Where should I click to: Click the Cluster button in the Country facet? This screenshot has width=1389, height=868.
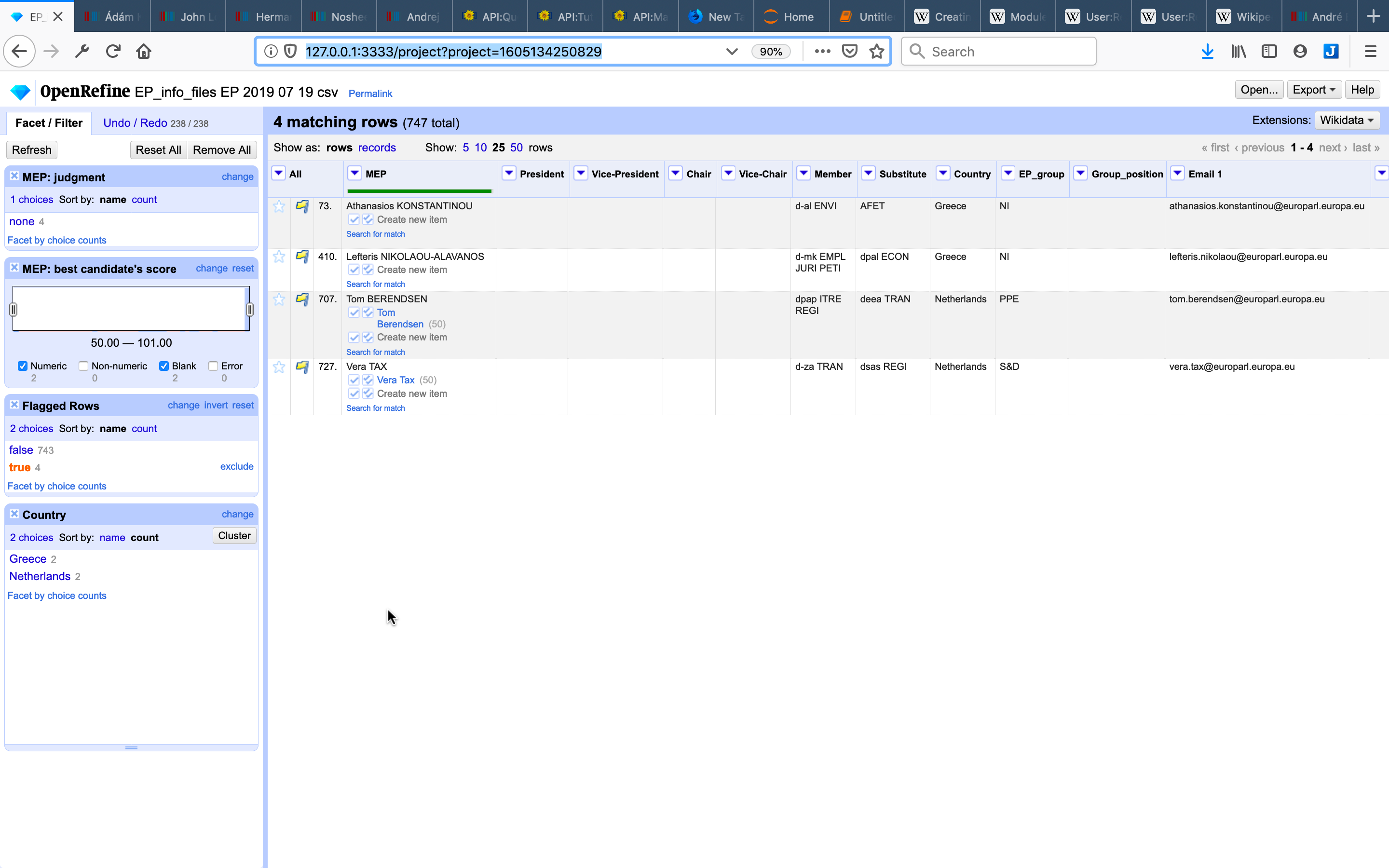pyautogui.click(x=234, y=536)
